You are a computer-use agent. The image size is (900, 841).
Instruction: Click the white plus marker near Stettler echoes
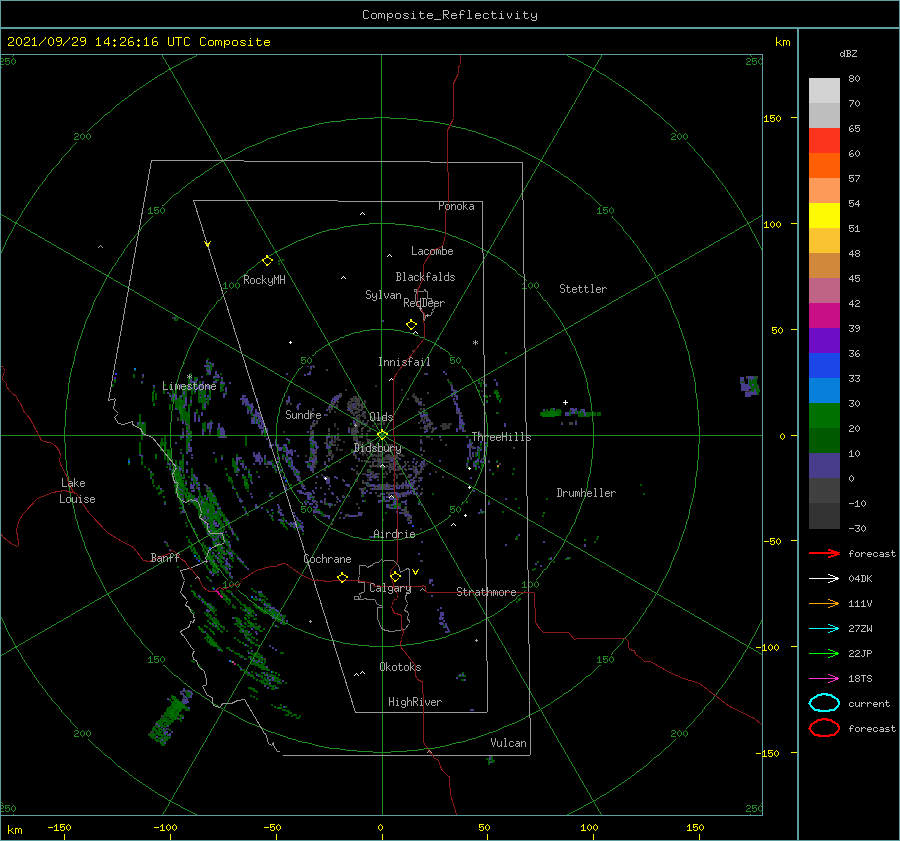[x=565, y=402]
